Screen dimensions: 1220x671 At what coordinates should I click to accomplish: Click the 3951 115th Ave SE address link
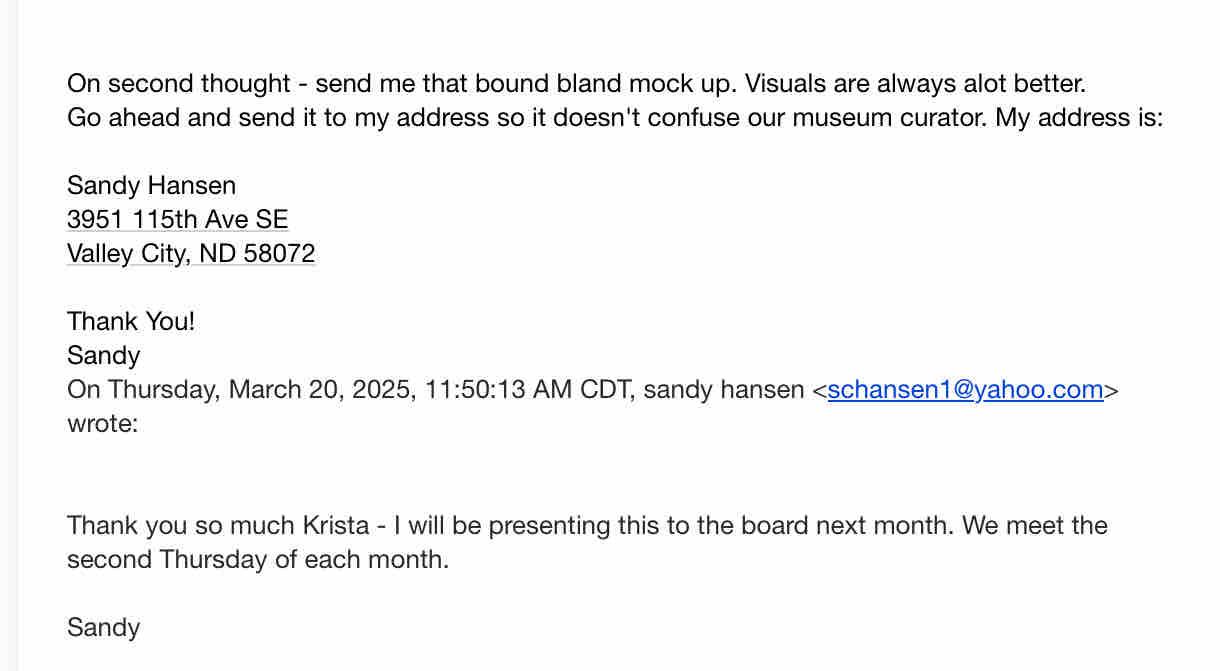tap(177, 220)
